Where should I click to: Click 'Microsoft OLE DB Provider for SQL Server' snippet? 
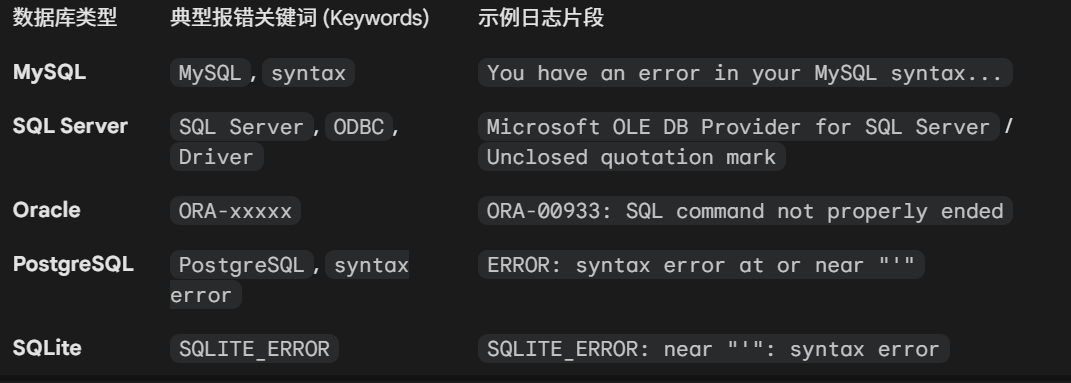pos(739,127)
